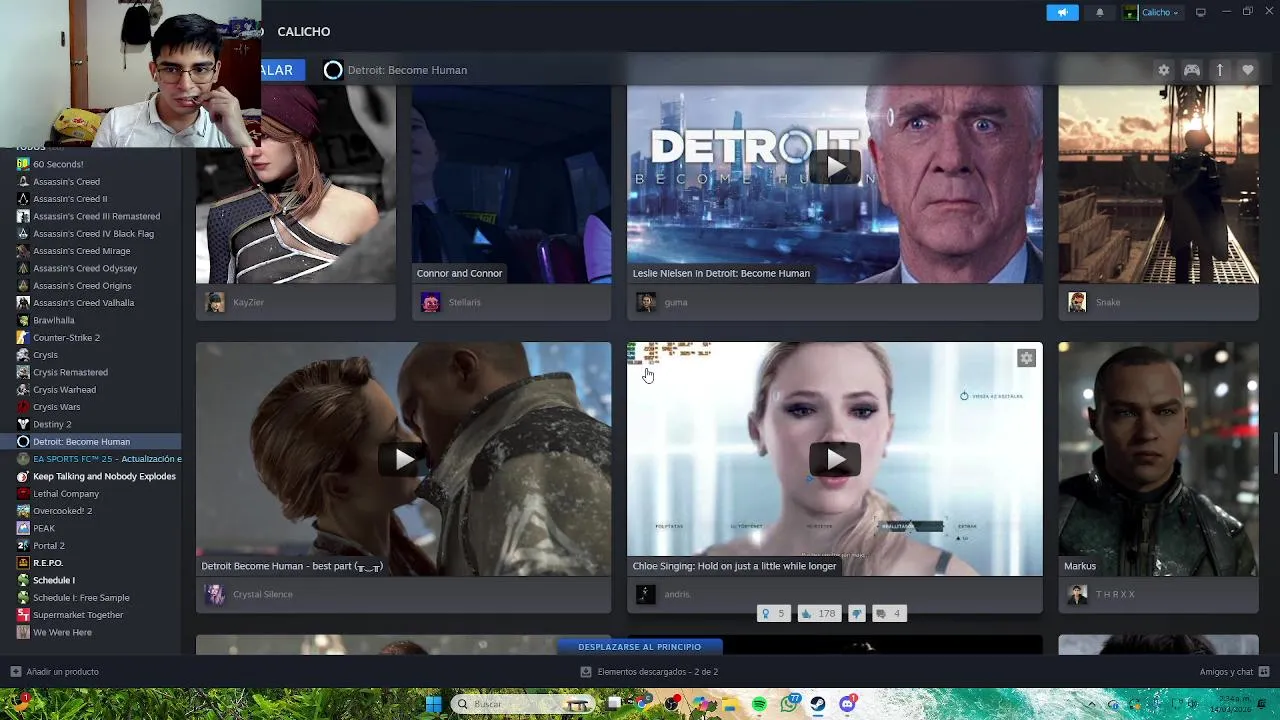Open WhatsApp from the taskbar
Viewport: 1280px width, 720px height.
(789, 704)
